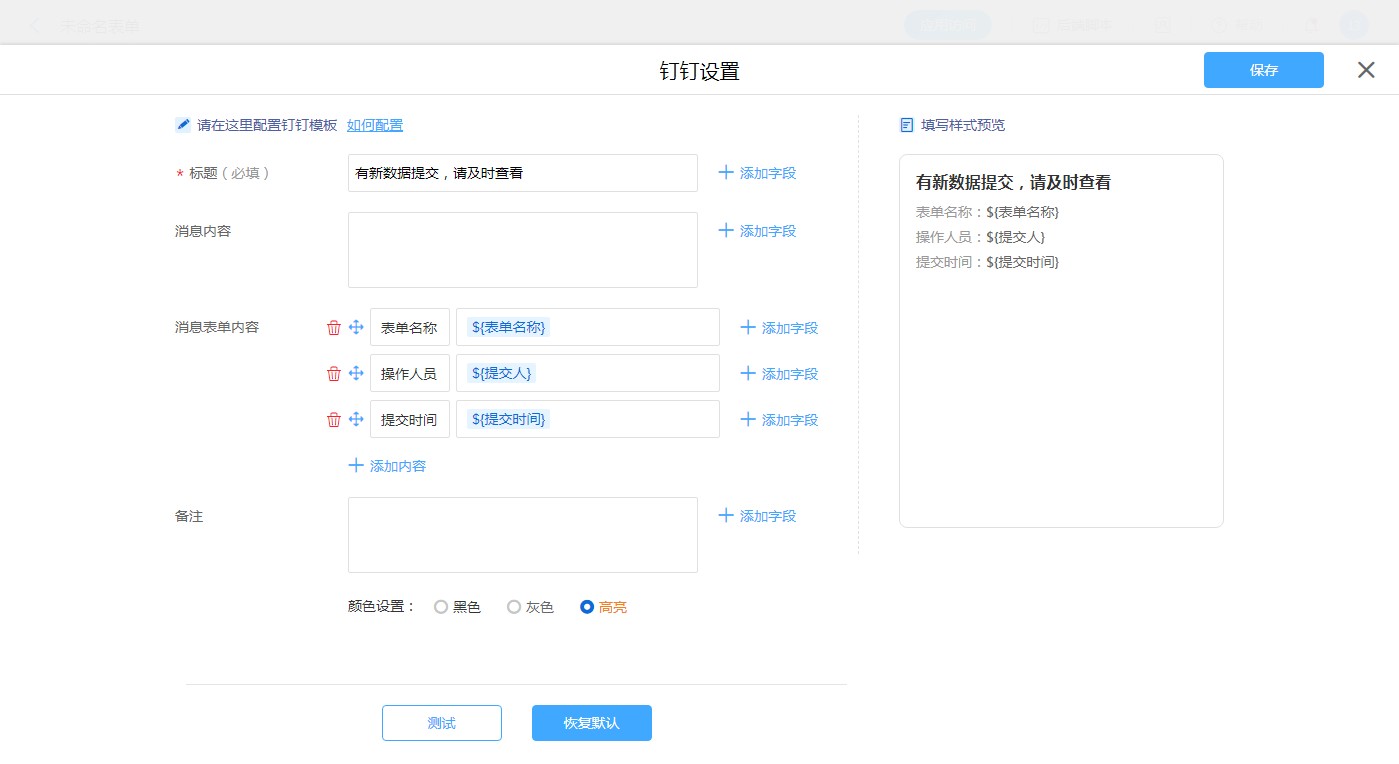
Task: Select the 黑色 color option
Action: (x=441, y=607)
